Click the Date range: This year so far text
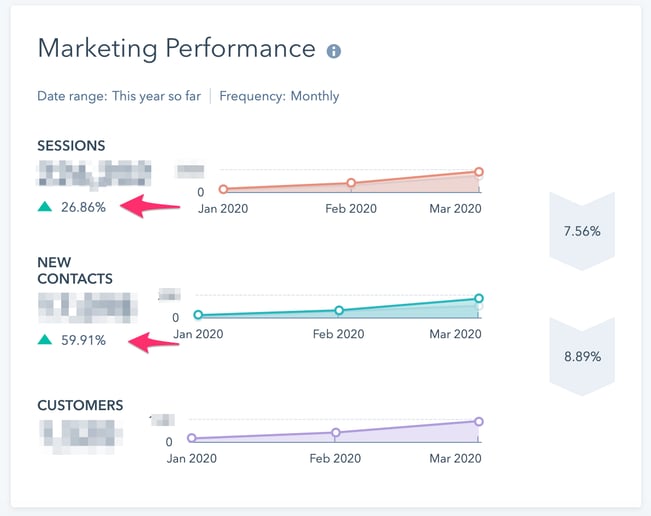The width and height of the screenshot is (651, 516). click(x=119, y=96)
